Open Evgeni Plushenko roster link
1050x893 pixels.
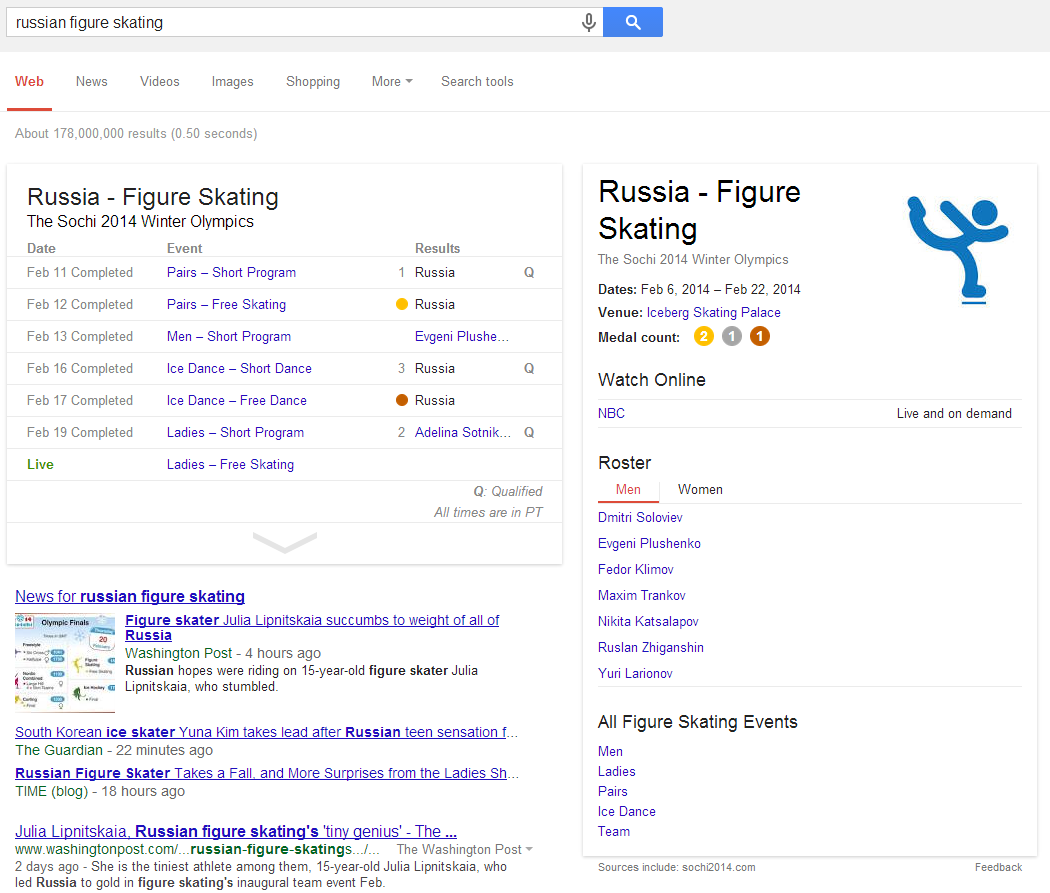tap(649, 544)
